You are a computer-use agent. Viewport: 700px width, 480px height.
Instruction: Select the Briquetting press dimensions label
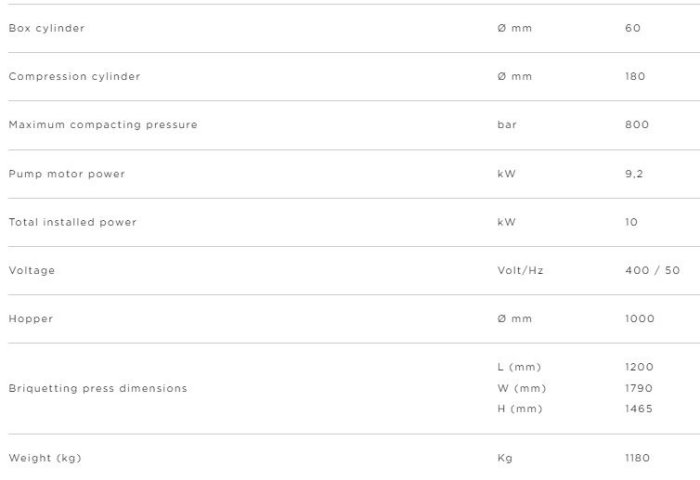coord(98,388)
